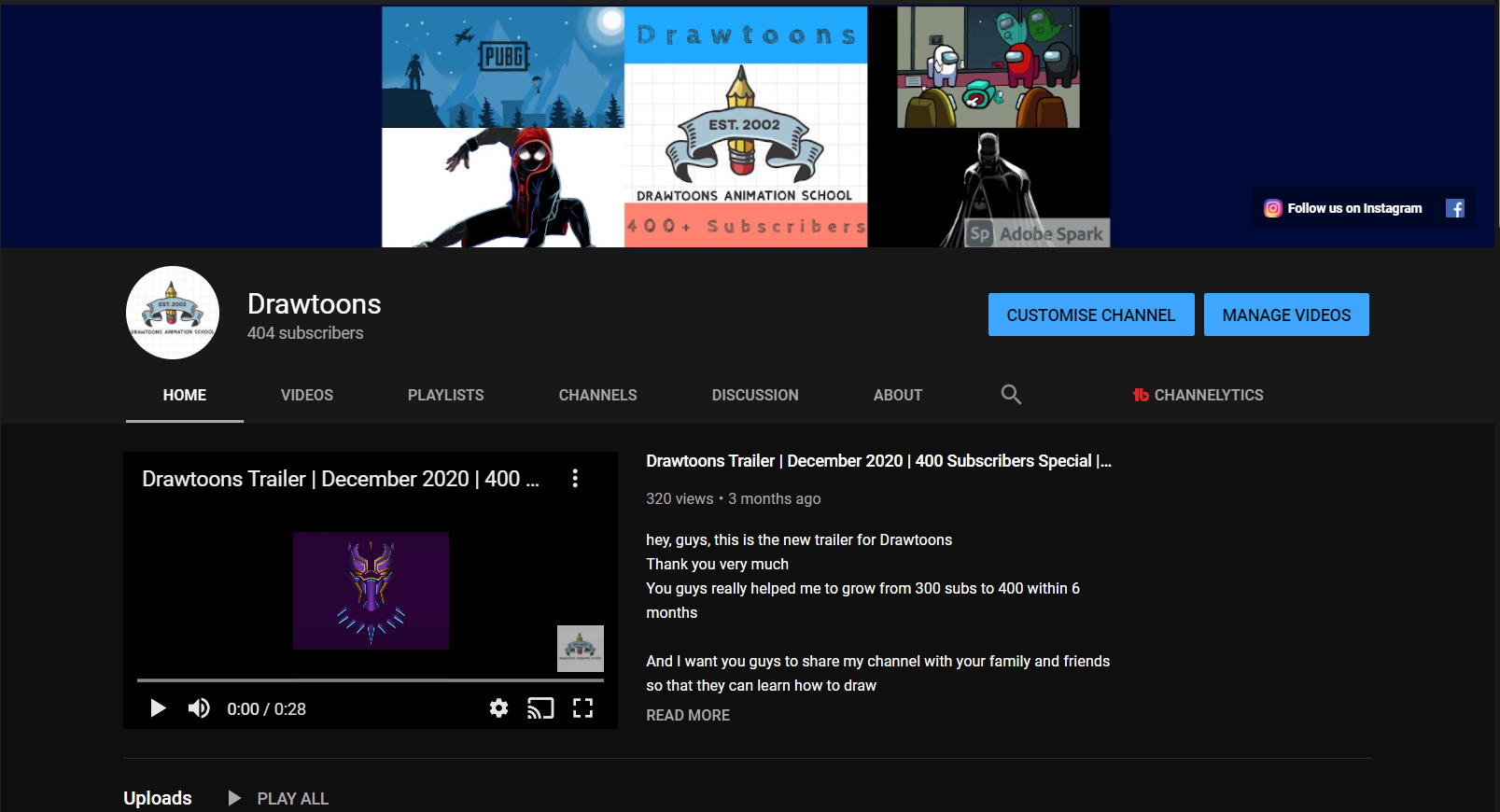The width and height of the screenshot is (1500, 812).
Task: Open video player settings gear
Action: pyautogui.click(x=499, y=708)
